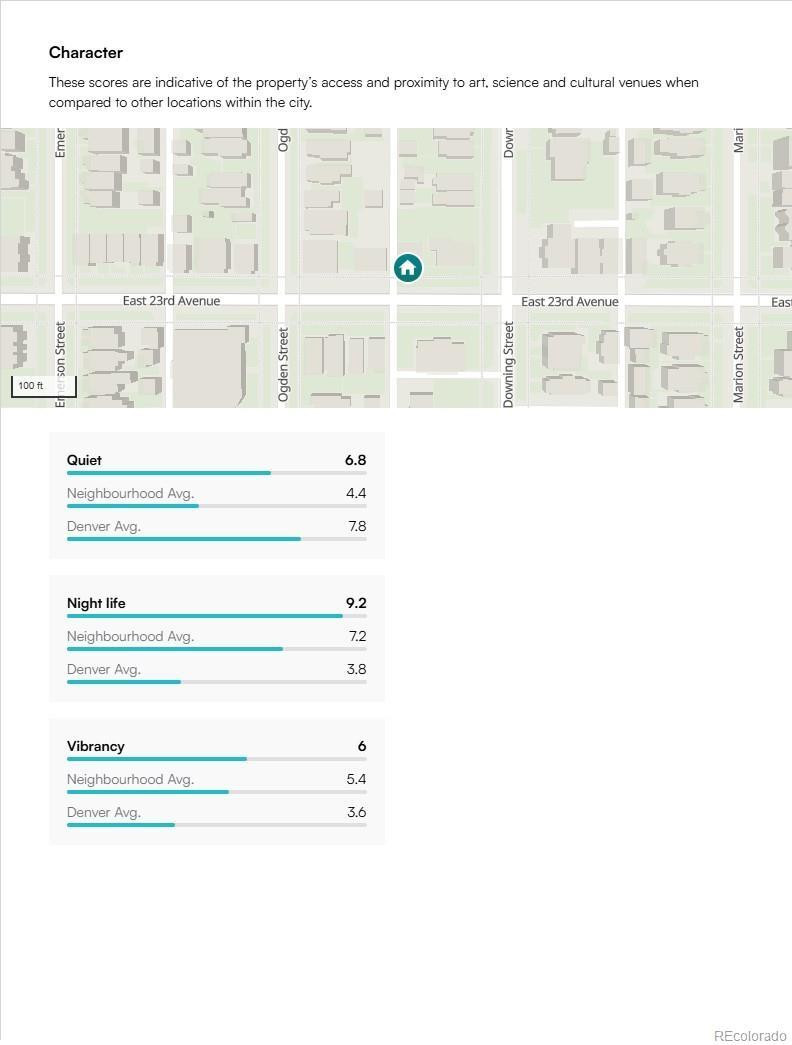This screenshot has height=1045, width=792.
Task: Click the Quiet score value 6.8
Action: [x=355, y=460]
